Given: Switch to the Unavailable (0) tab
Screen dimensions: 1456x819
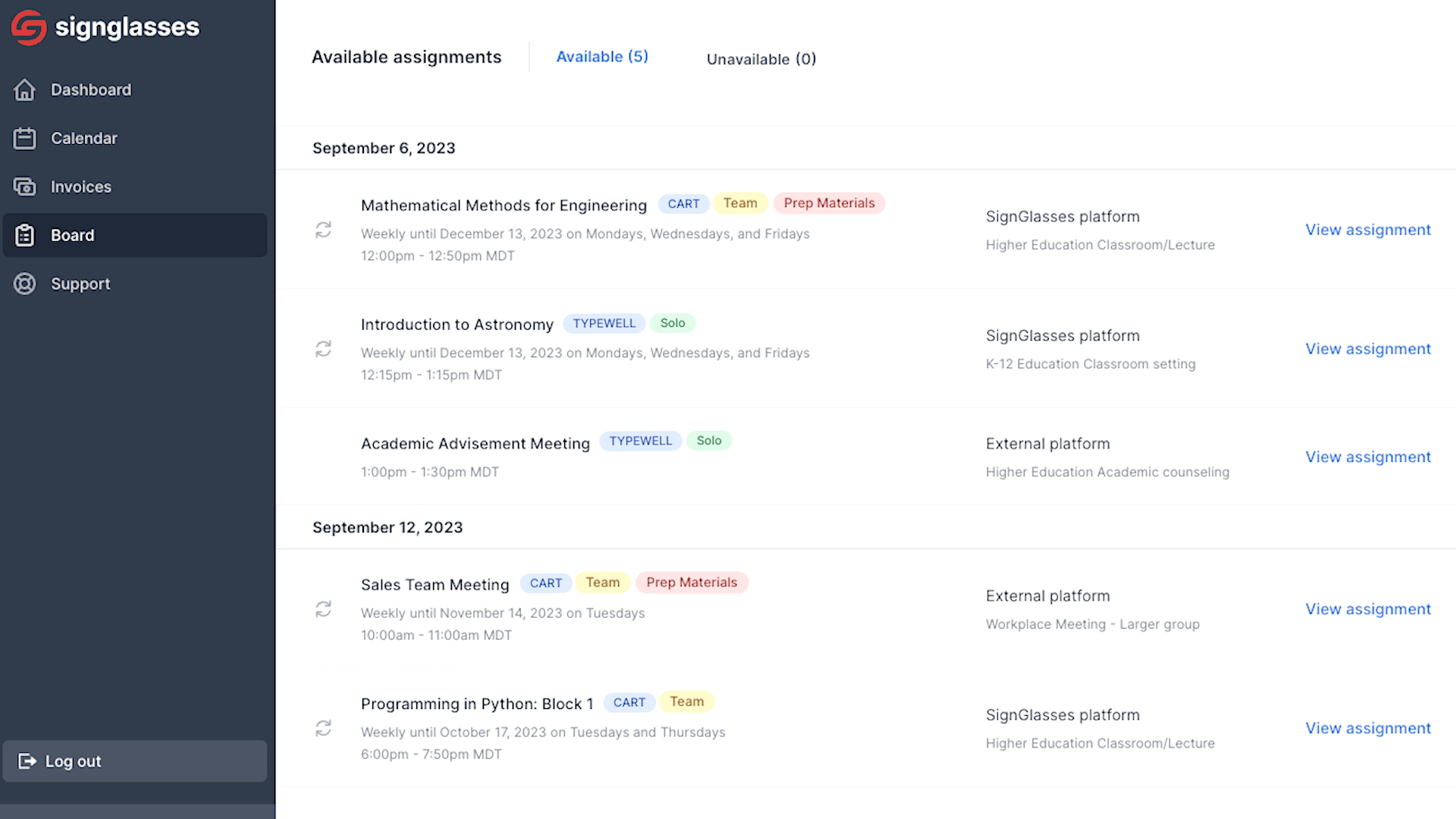Looking at the screenshot, I should [761, 59].
